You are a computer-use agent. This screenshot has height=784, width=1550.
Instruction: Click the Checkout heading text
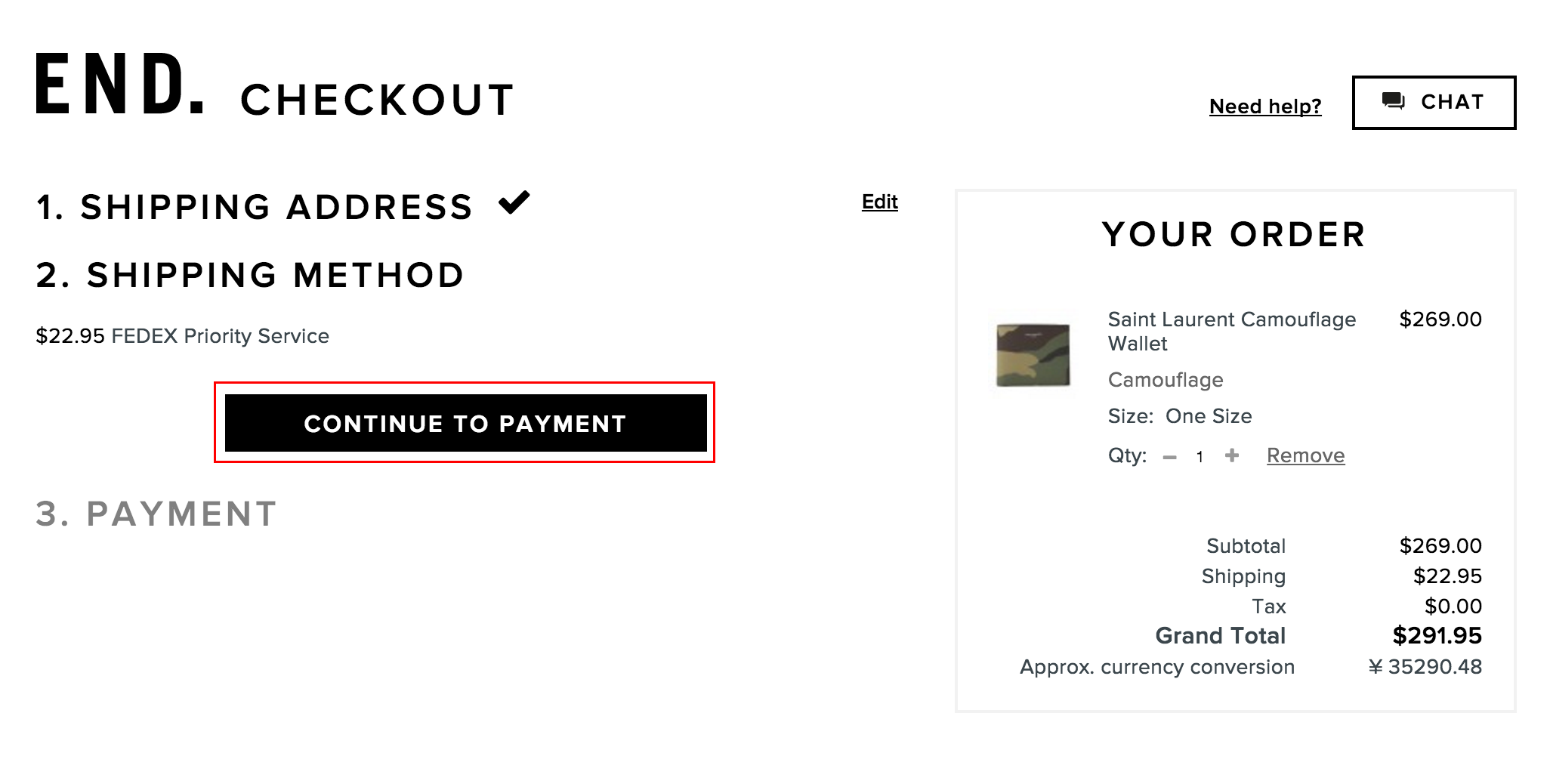[x=378, y=100]
